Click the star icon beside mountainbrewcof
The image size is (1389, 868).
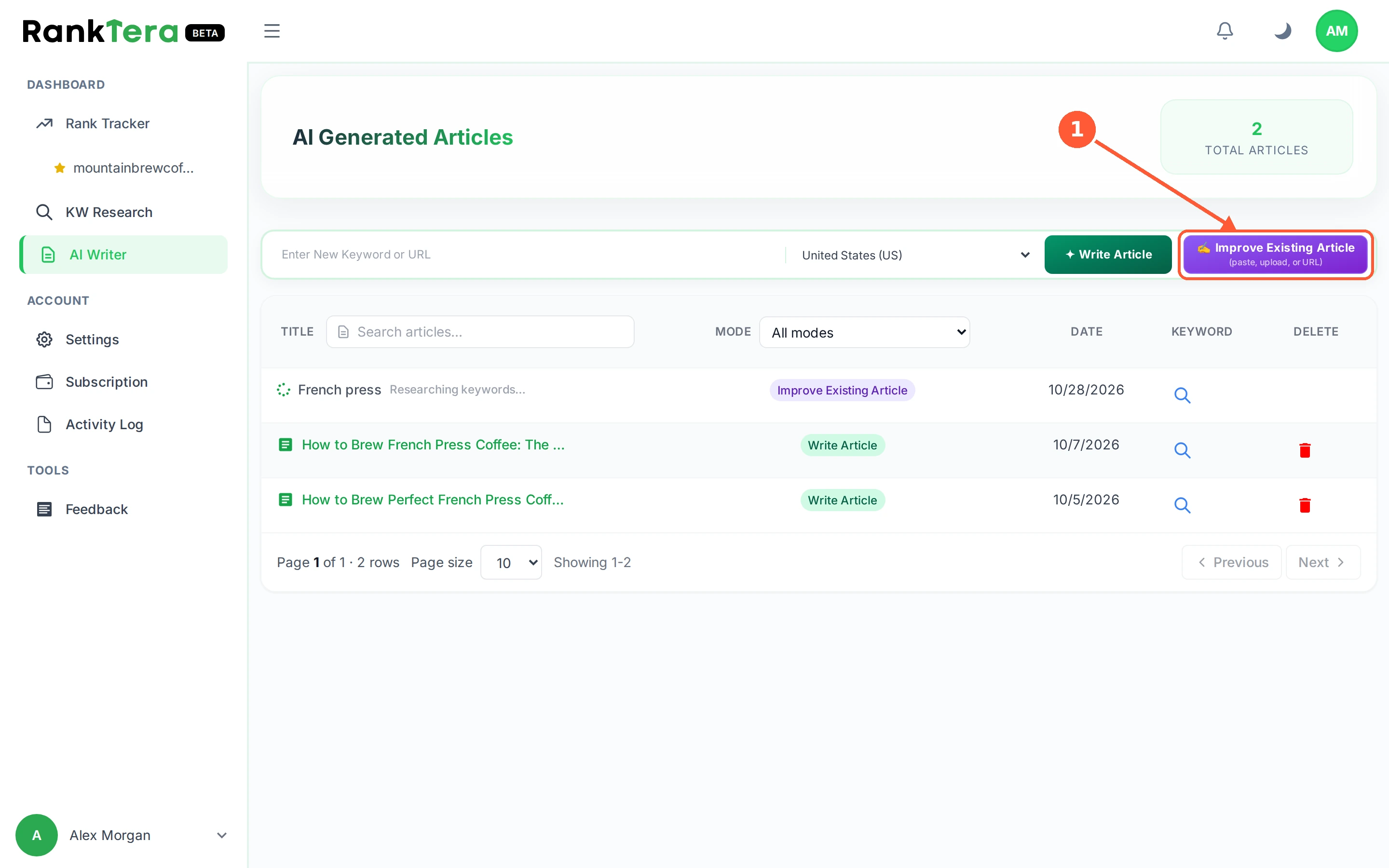pyautogui.click(x=59, y=168)
